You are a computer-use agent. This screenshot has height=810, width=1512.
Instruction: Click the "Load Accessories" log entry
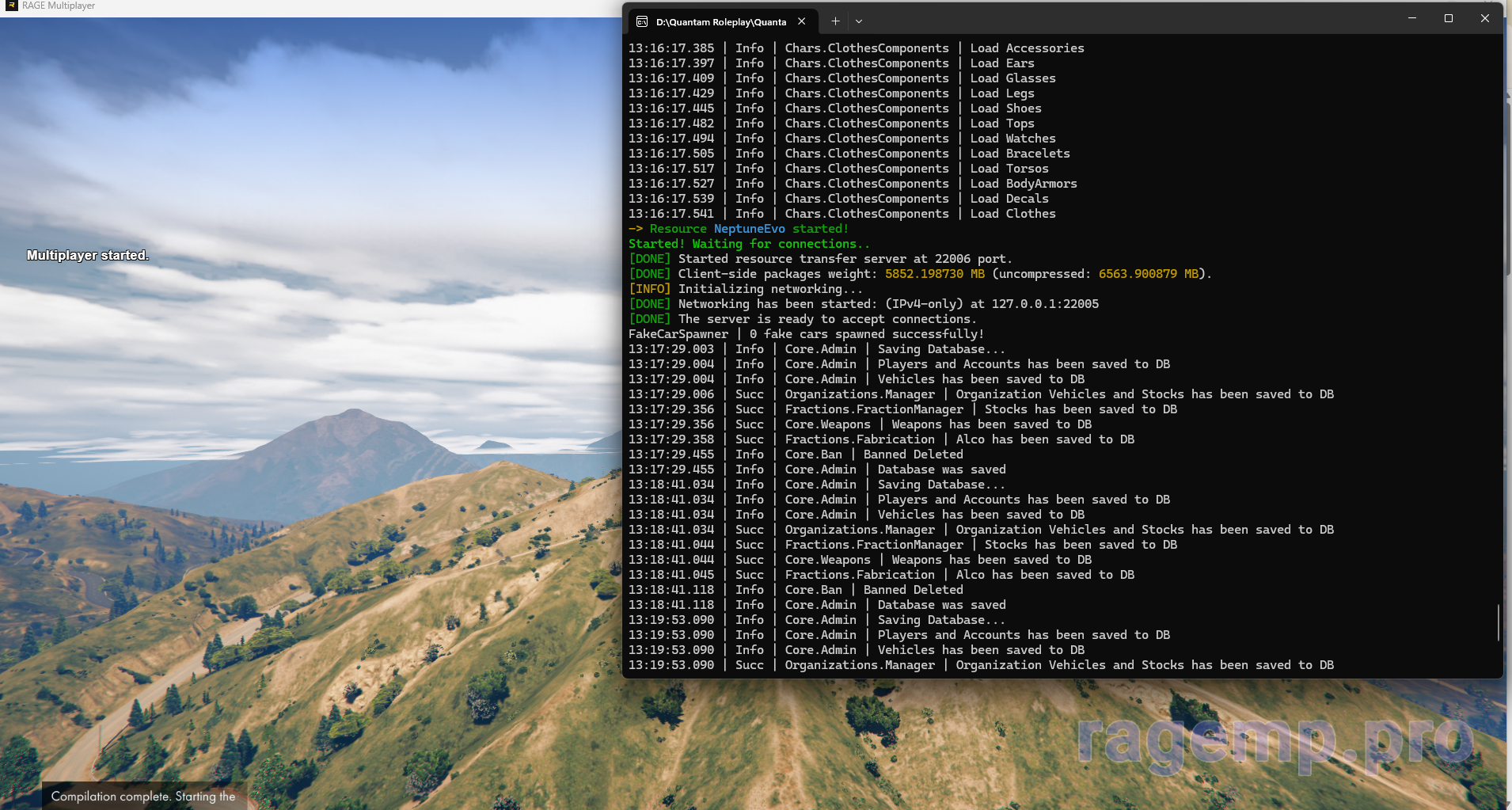(1027, 48)
